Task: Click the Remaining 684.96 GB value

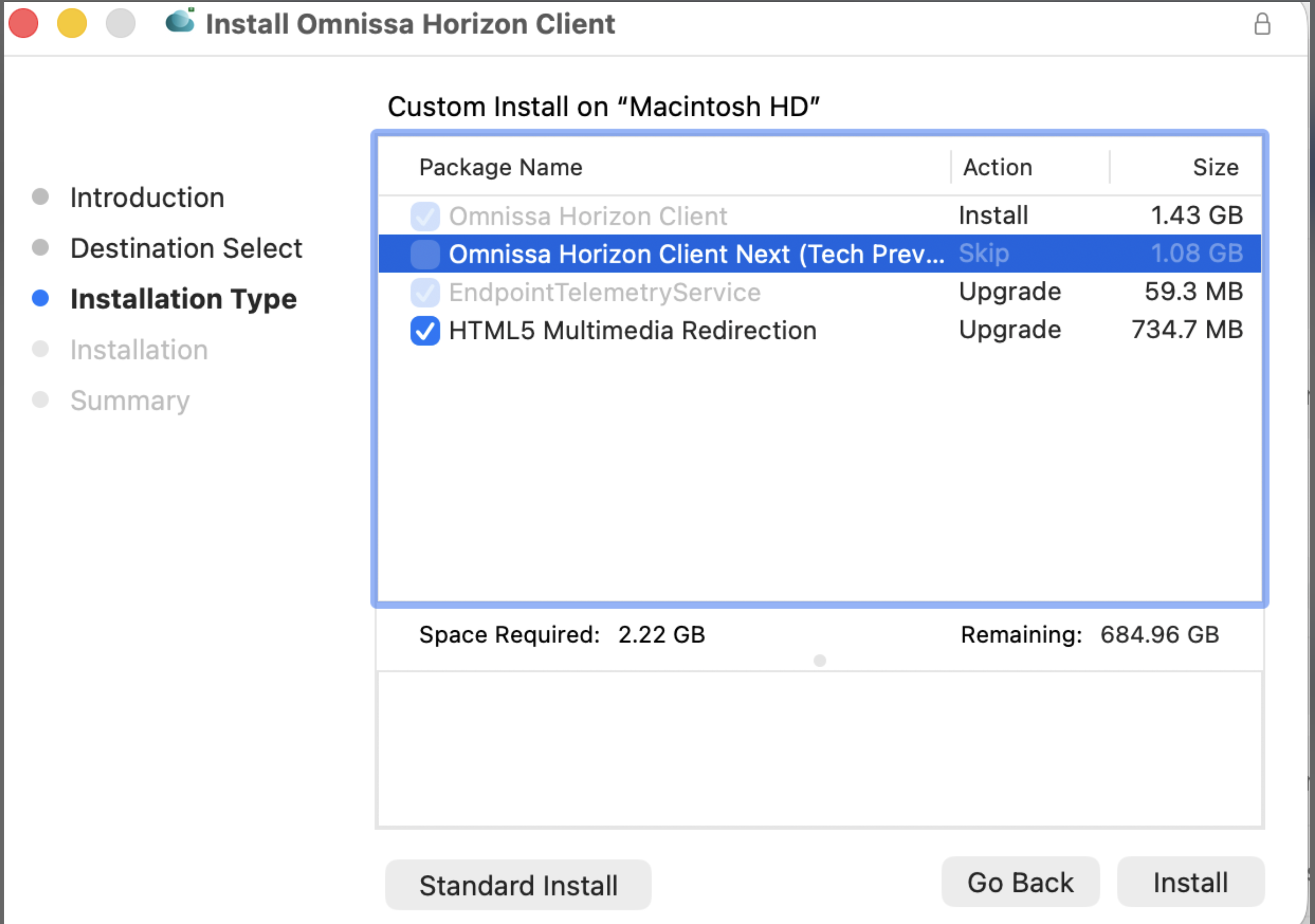Action: pos(1159,634)
